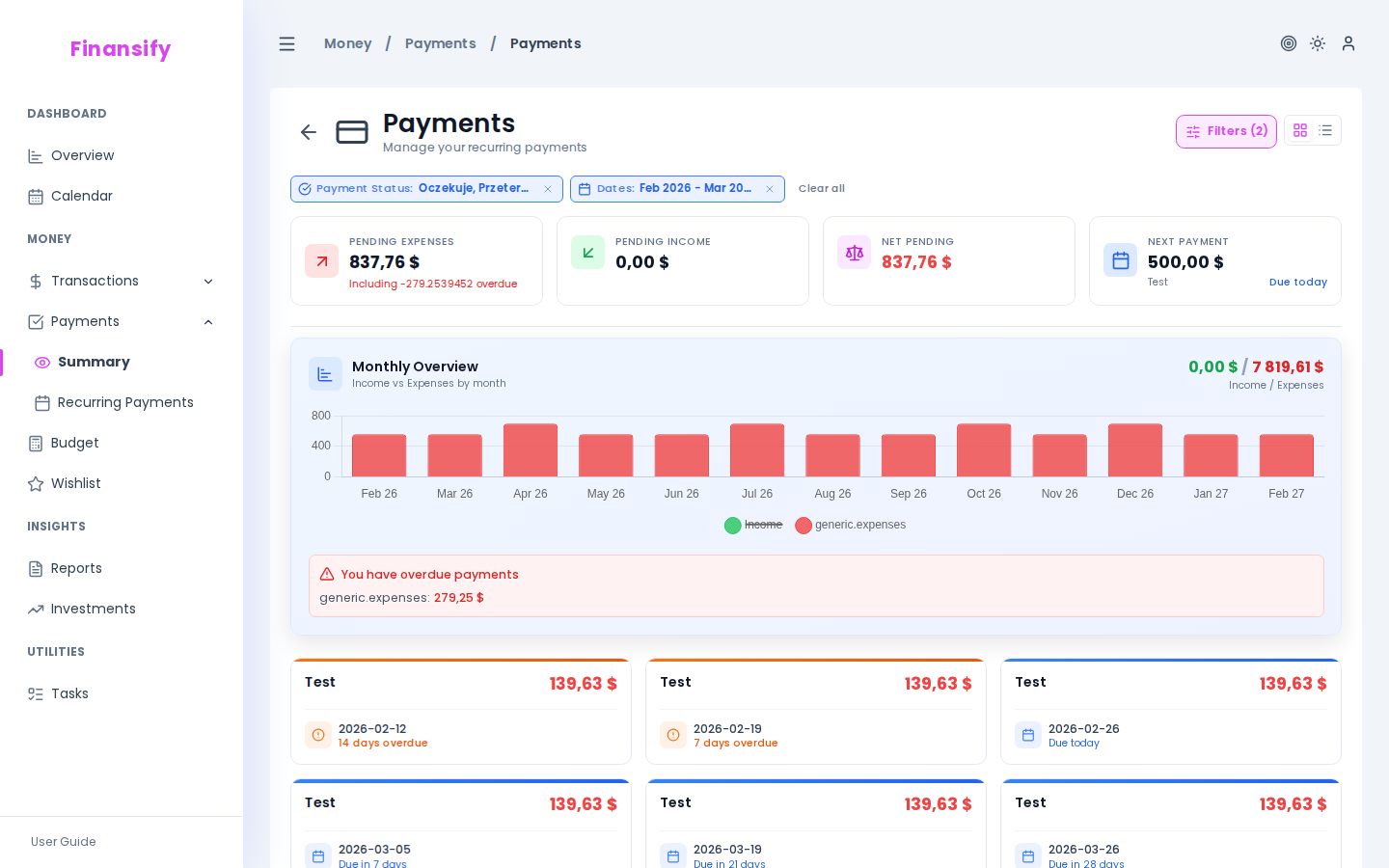Screen dimensions: 1389x868
Task: Select the Wishlist star icon
Action: (x=35, y=483)
